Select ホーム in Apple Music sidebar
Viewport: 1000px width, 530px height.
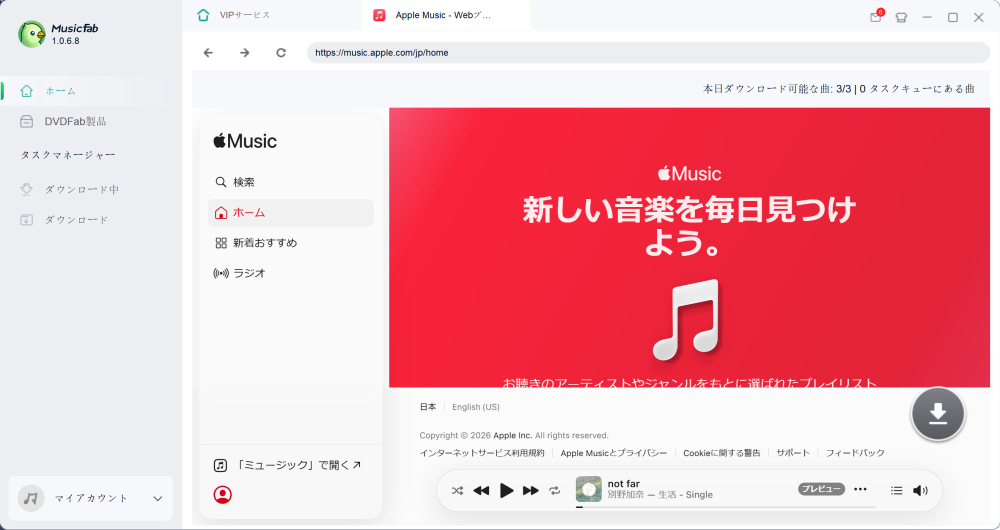(x=291, y=212)
